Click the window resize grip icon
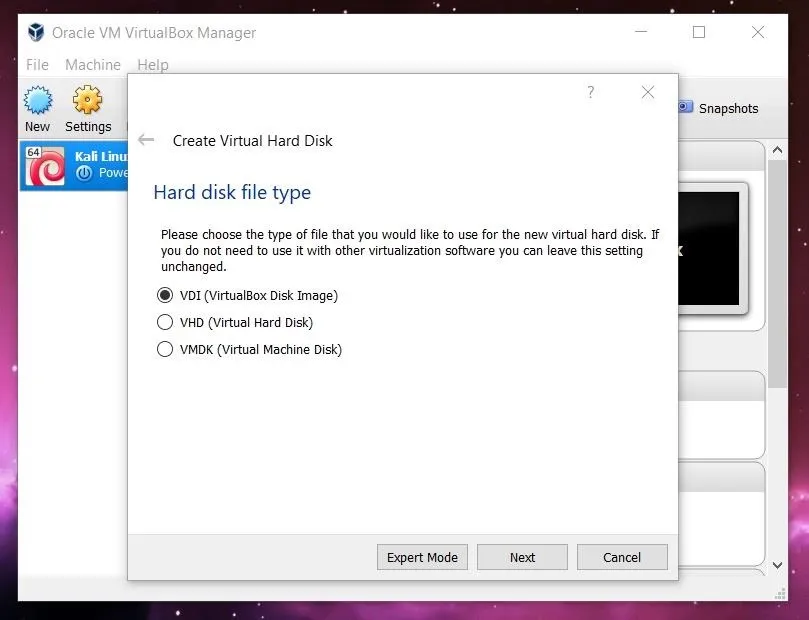Image resolution: width=809 pixels, height=620 pixels. pos(780,594)
